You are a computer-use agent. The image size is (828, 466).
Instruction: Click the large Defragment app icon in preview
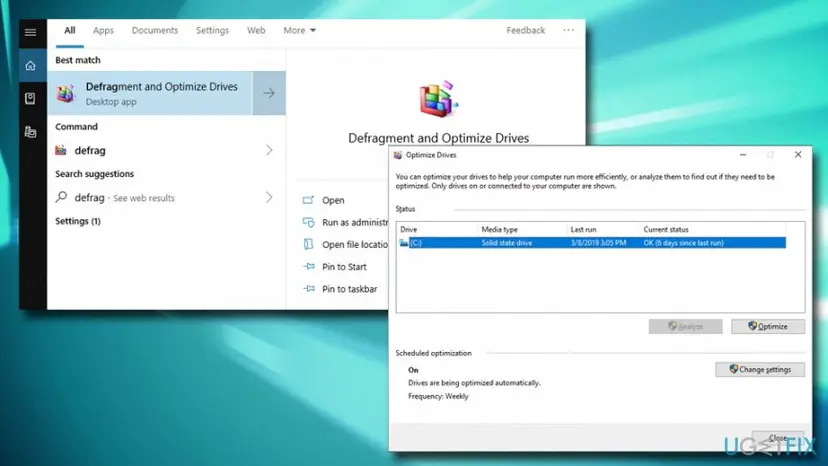[438, 99]
